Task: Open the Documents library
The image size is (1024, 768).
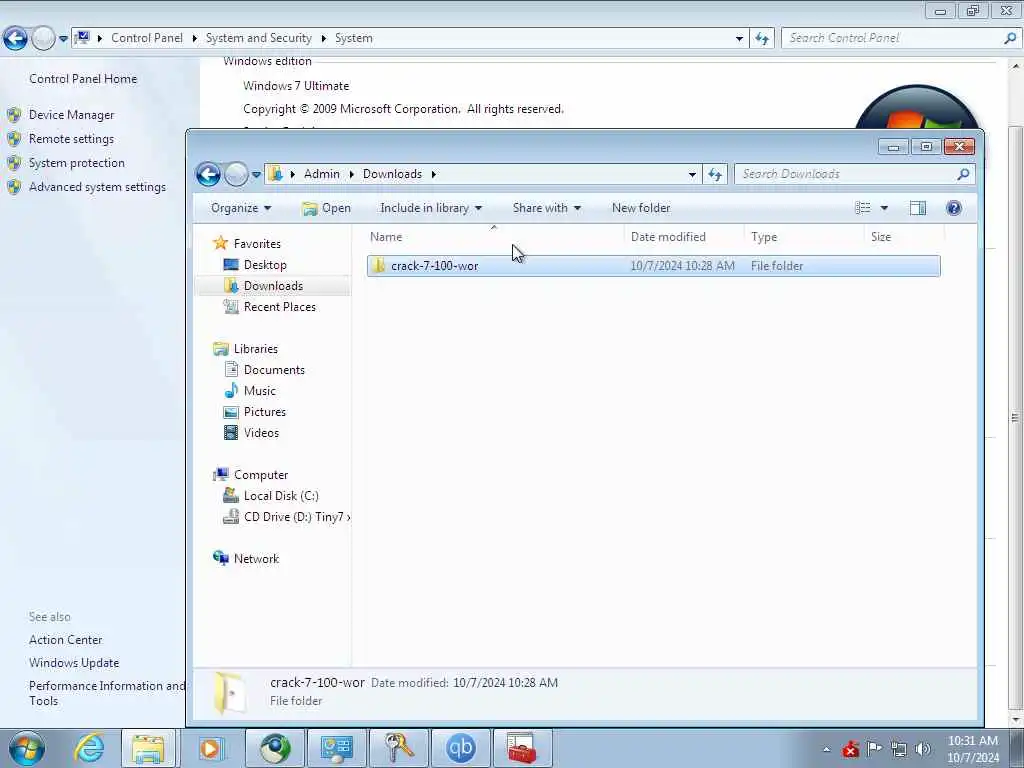Action: pyautogui.click(x=274, y=370)
